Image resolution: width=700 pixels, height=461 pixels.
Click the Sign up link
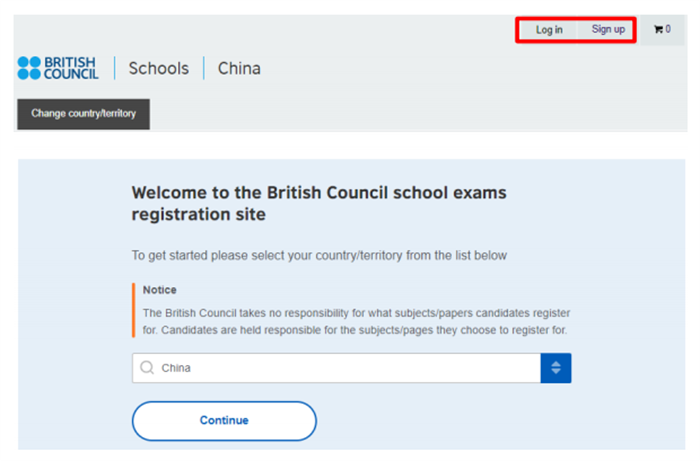608,29
